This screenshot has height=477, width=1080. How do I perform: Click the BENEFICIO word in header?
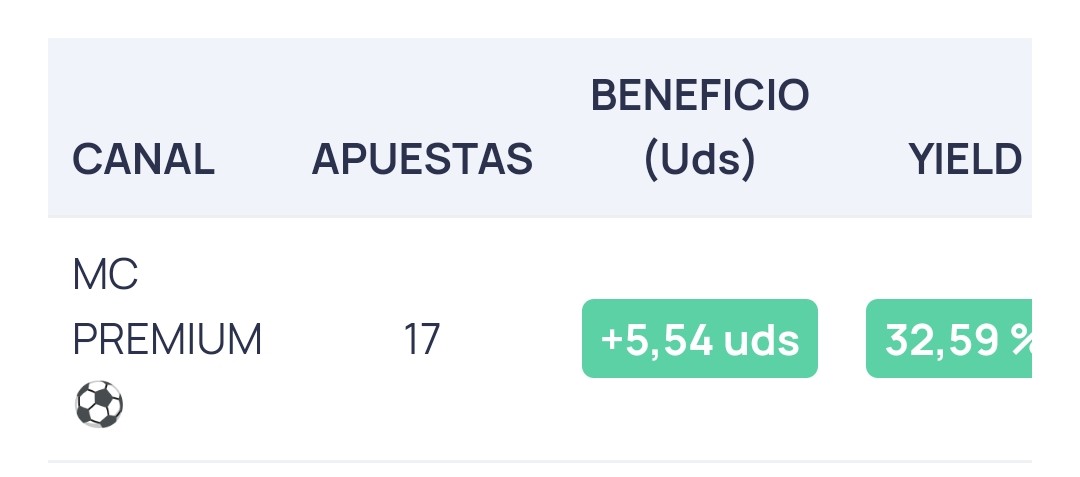[x=700, y=95]
